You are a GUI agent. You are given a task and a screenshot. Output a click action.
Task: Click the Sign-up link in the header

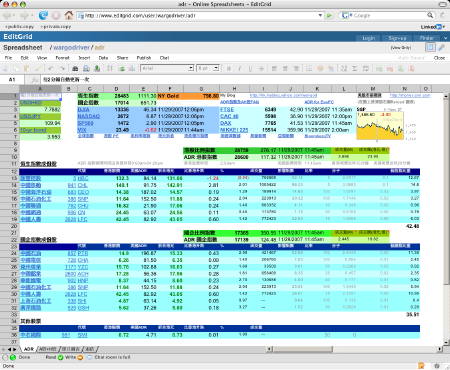[397, 38]
